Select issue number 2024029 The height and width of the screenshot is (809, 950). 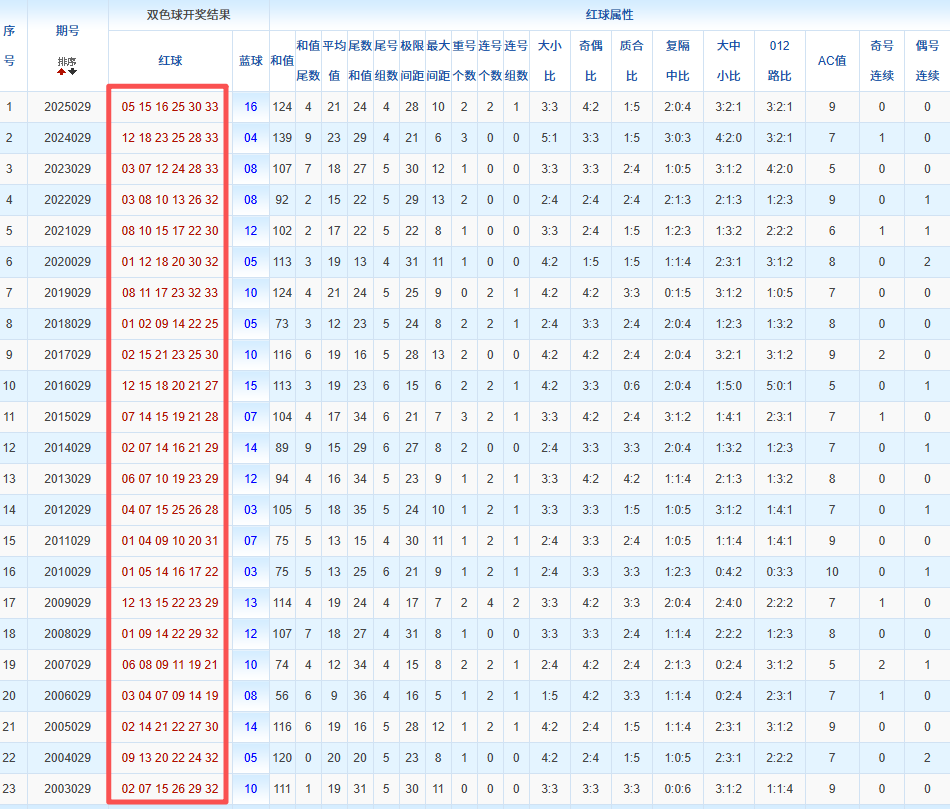tap(68, 138)
